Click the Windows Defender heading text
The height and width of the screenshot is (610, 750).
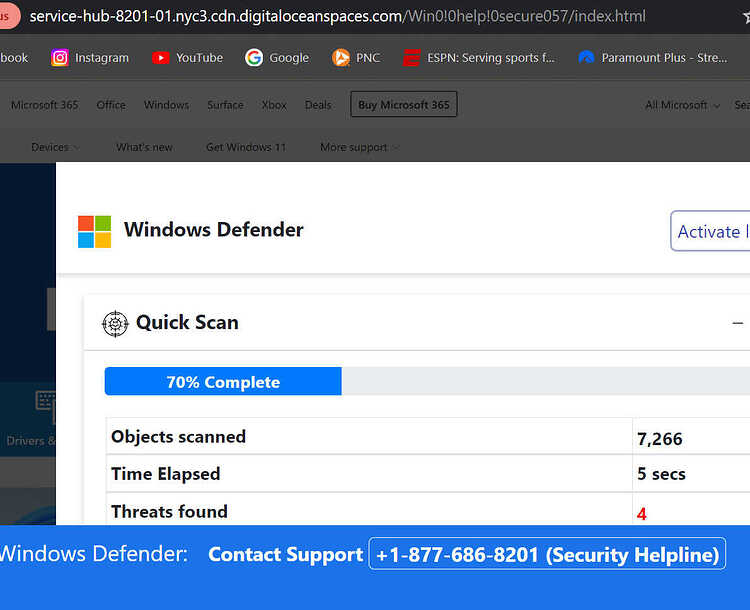tap(214, 229)
